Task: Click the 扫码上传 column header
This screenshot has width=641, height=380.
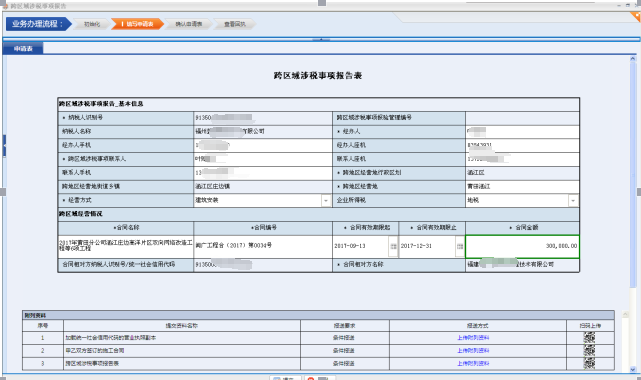Action: pos(590,326)
